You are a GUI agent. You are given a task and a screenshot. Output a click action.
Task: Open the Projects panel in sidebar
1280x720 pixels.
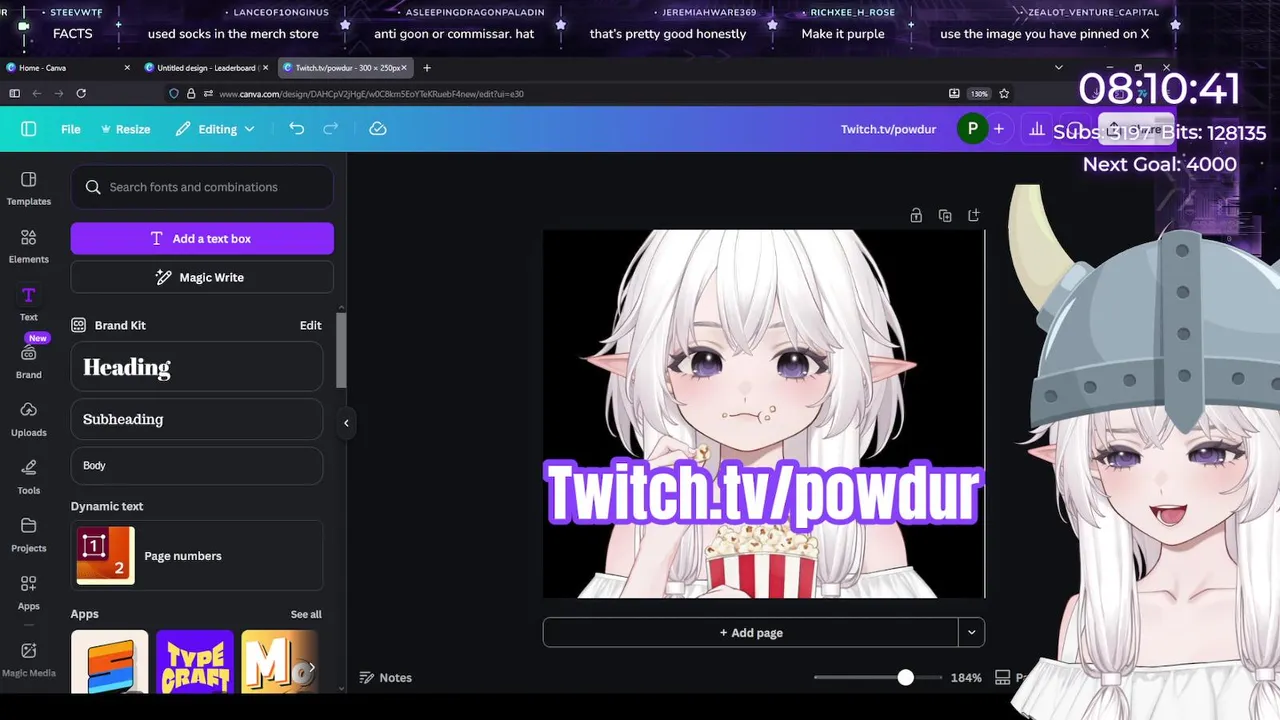click(28, 535)
